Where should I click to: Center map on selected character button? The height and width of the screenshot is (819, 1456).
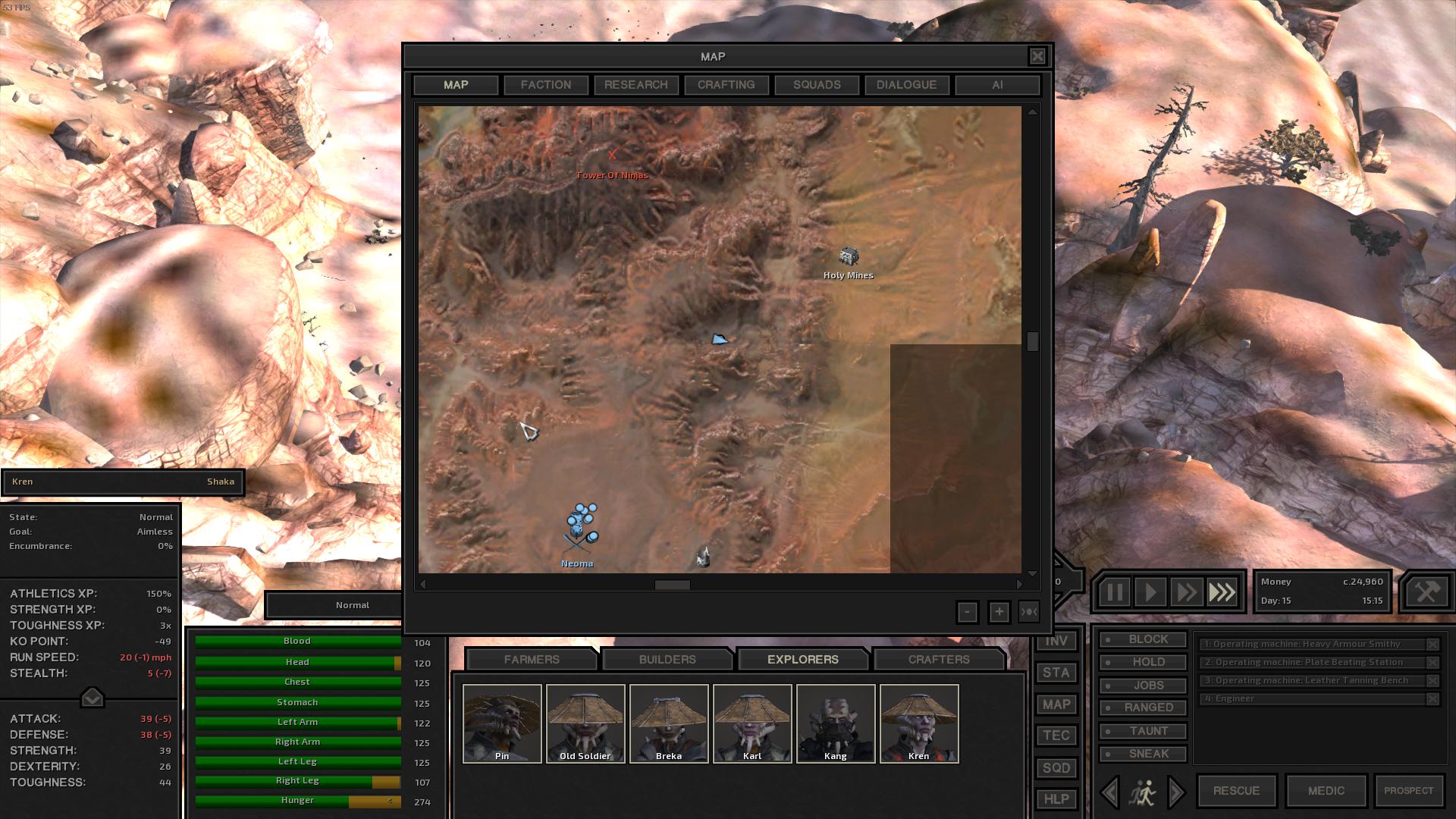(1029, 612)
